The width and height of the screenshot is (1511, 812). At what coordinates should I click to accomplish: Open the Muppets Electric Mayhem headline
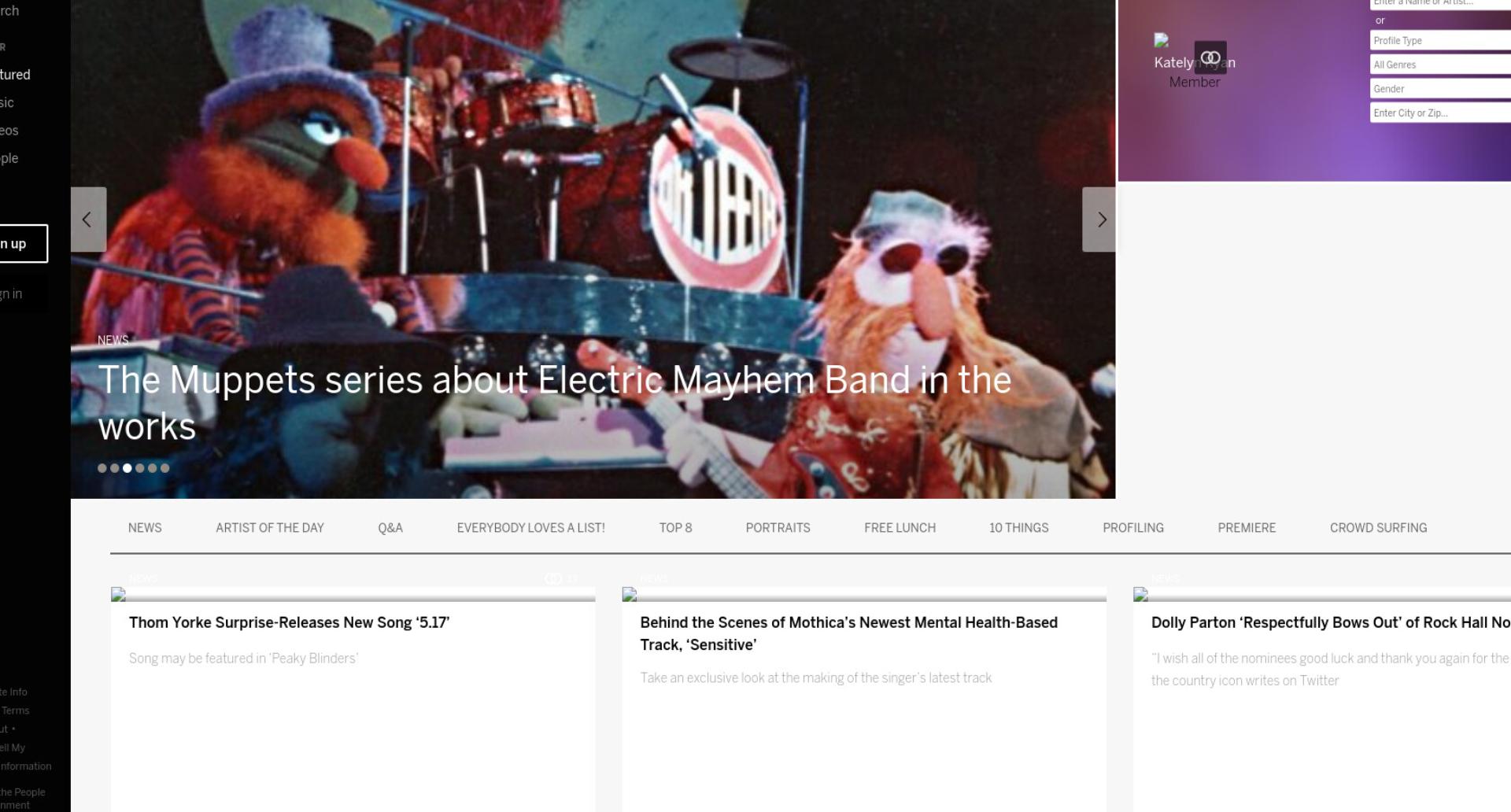554,403
